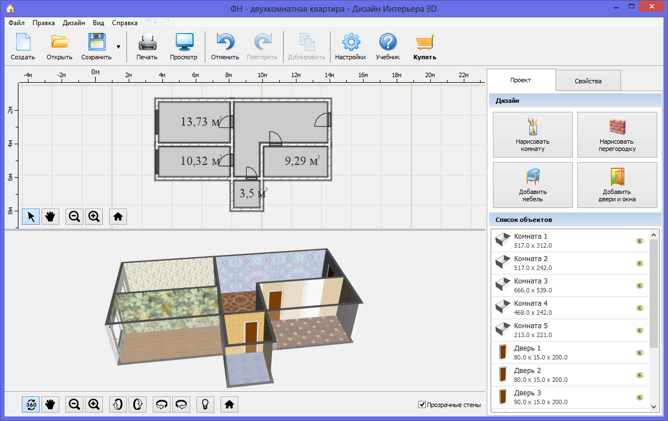Toggle the light bulb in 3D toolbar
The height and width of the screenshot is (421, 668).
pyautogui.click(x=205, y=404)
